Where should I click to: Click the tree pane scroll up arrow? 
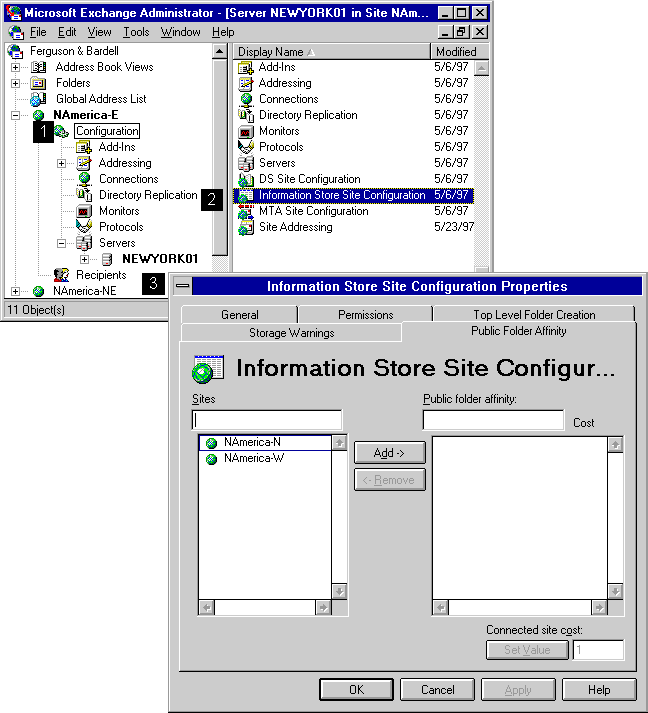click(220, 51)
